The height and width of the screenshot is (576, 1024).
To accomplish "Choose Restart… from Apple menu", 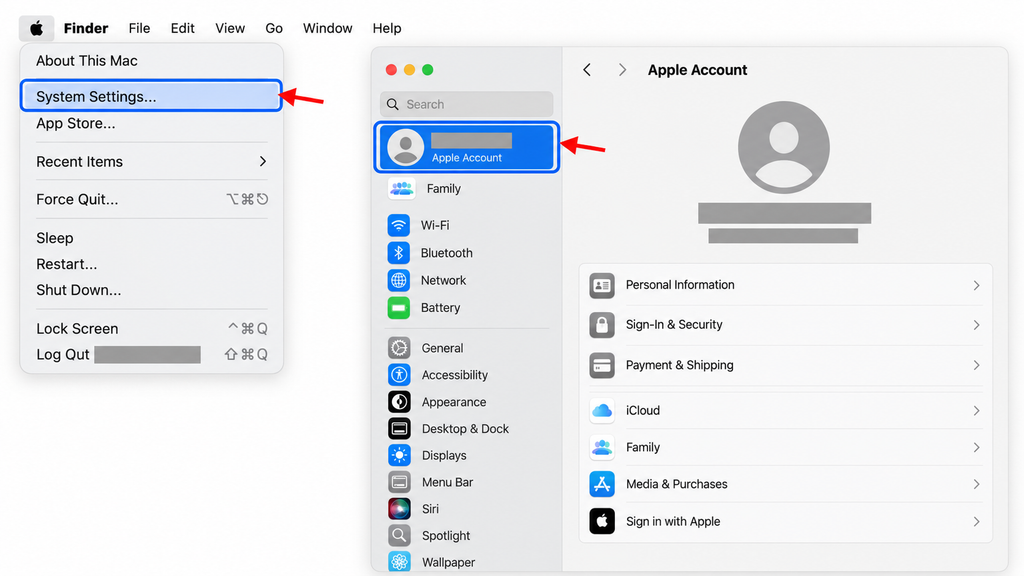I will pyautogui.click(x=152, y=264).
